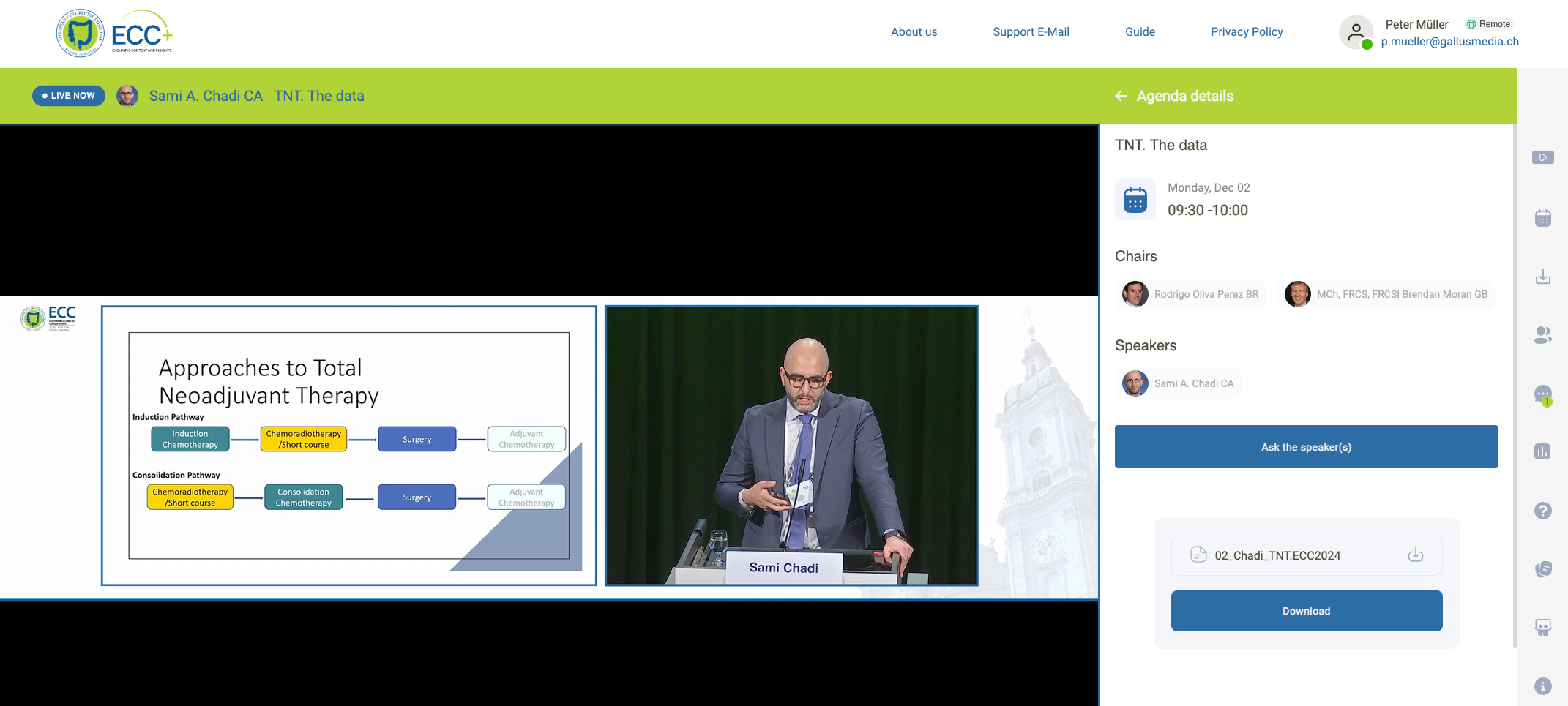Open the Privacy Policy page
The height and width of the screenshot is (706, 1568).
[x=1246, y=32]
